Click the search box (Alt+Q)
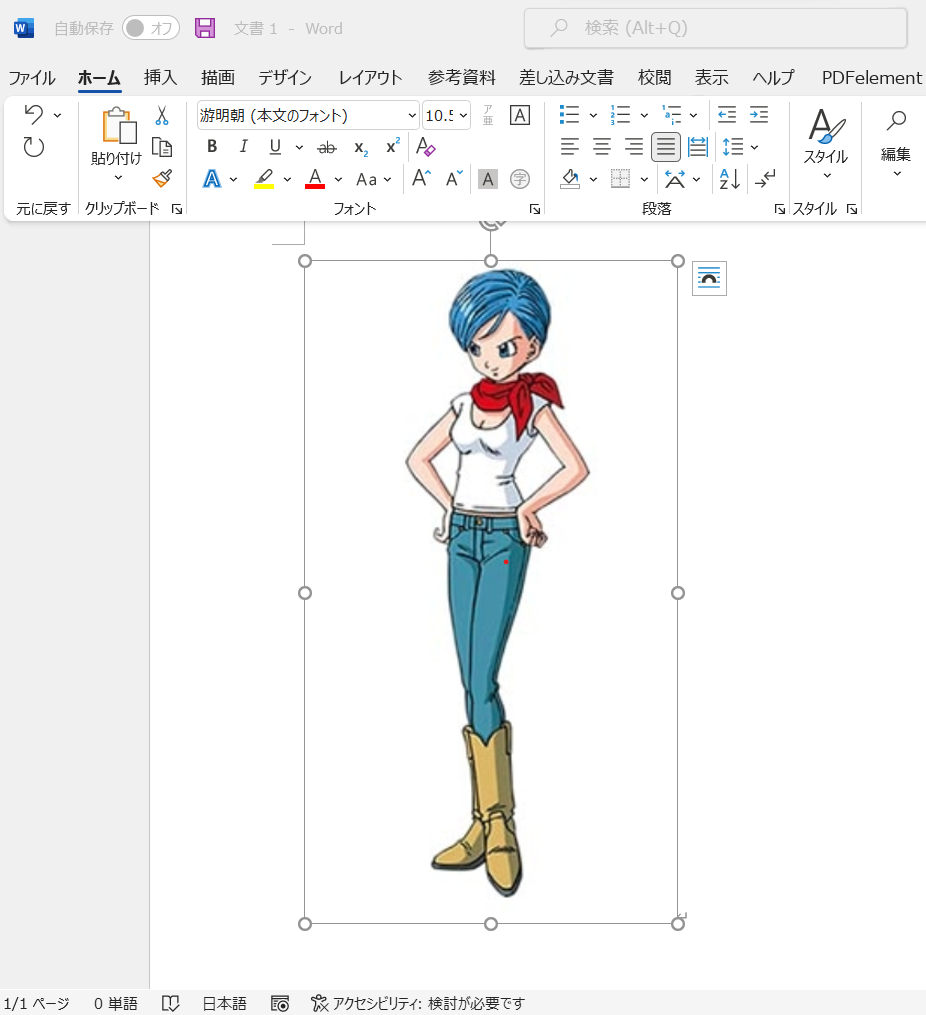926x1015 pixels. click(716, 28)
